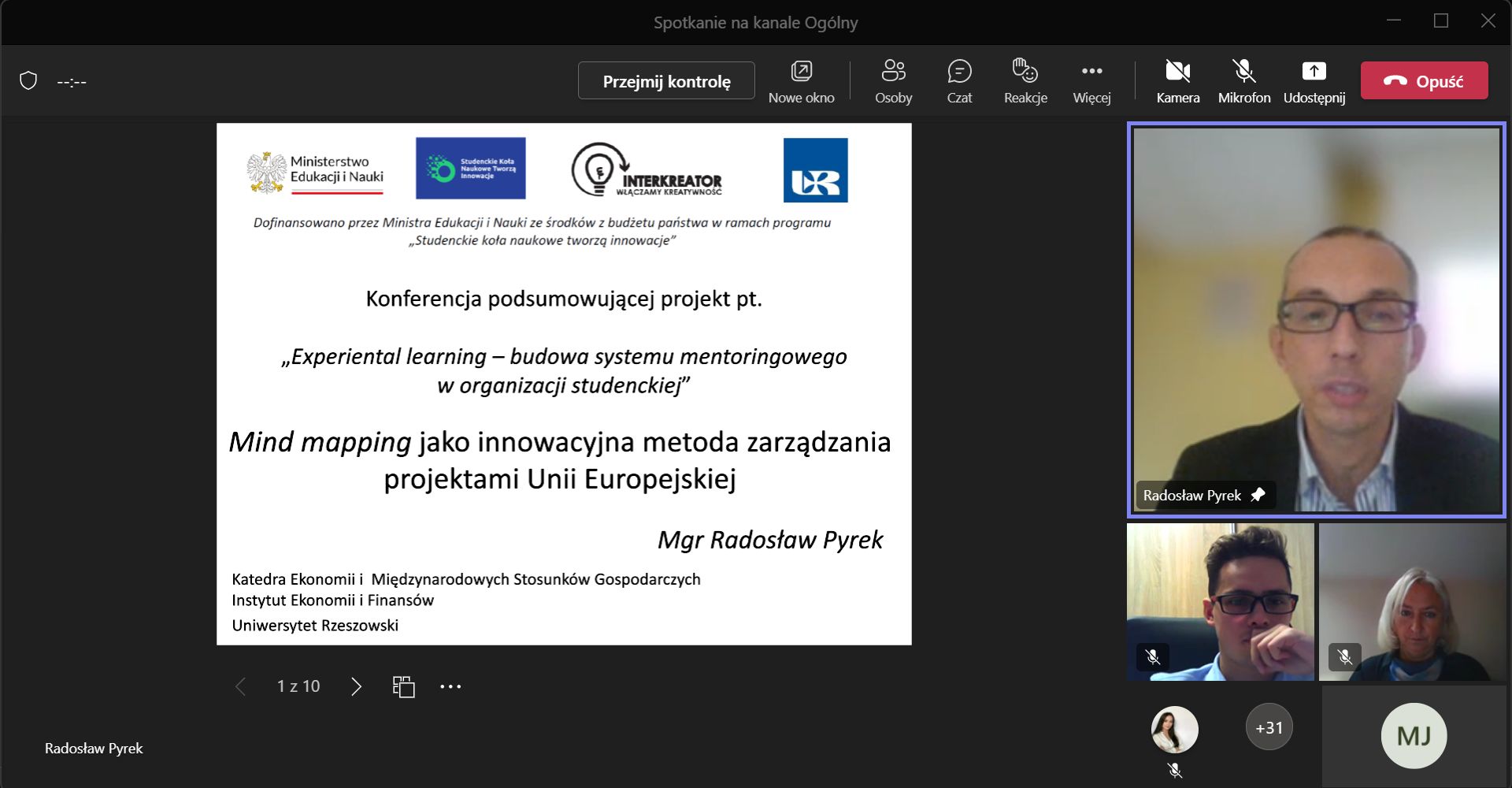Image resolution: width=1512 pixels, height=788 pixels.
Task: Click the shield security icon
Action: pyautogui.click(x=28, y=81)
